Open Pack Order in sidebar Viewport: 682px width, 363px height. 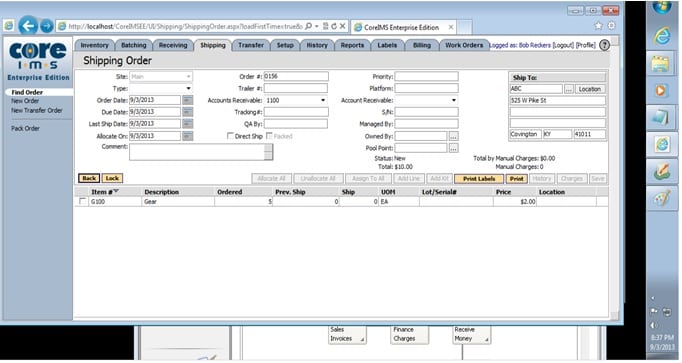pos(25,129)
